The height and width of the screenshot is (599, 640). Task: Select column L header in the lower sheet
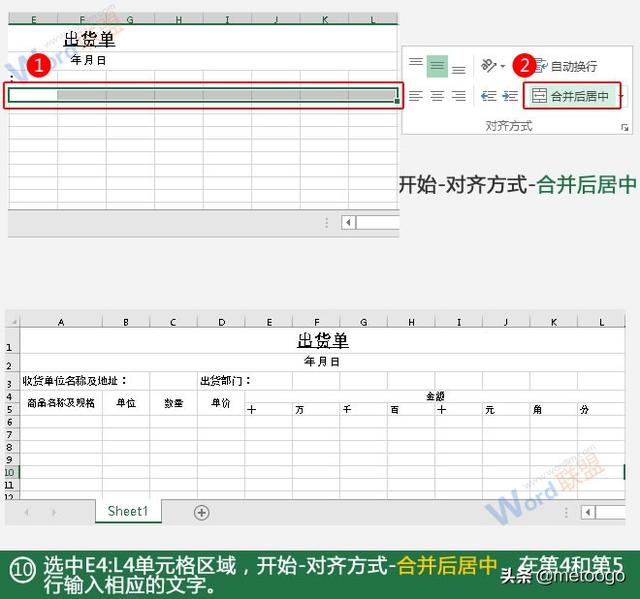(601, 322)
